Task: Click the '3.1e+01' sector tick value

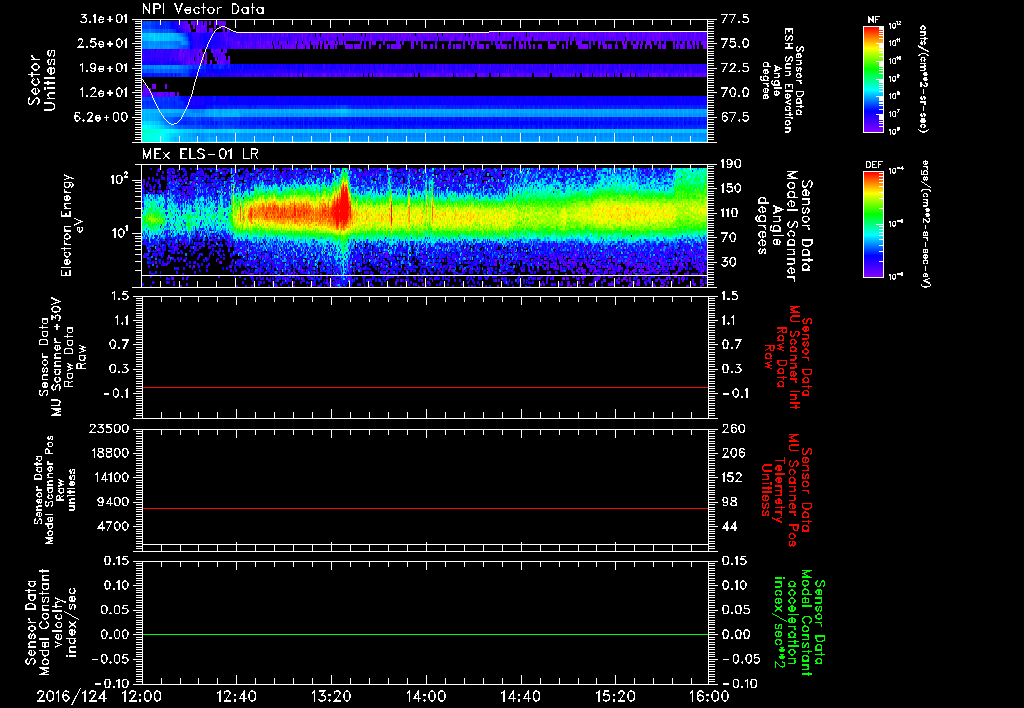Action: (x=104, y=18)
